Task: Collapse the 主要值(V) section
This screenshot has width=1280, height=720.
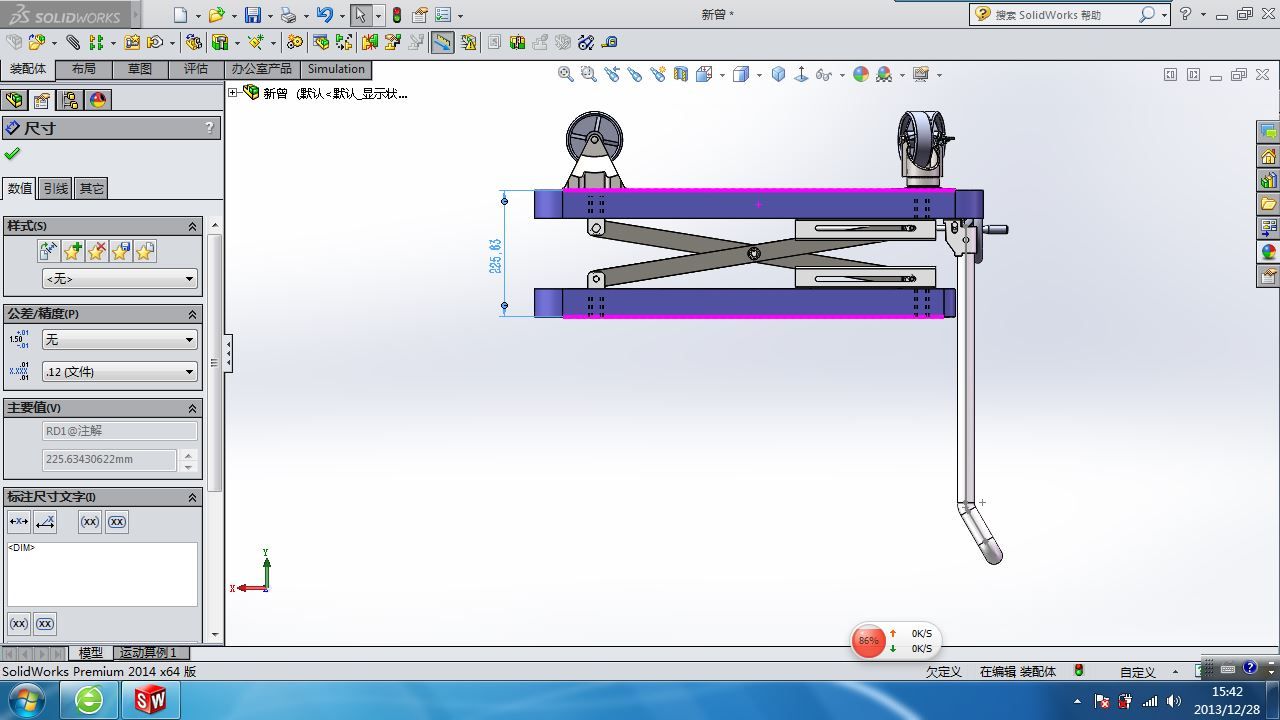Action: (x=192, y=408)
